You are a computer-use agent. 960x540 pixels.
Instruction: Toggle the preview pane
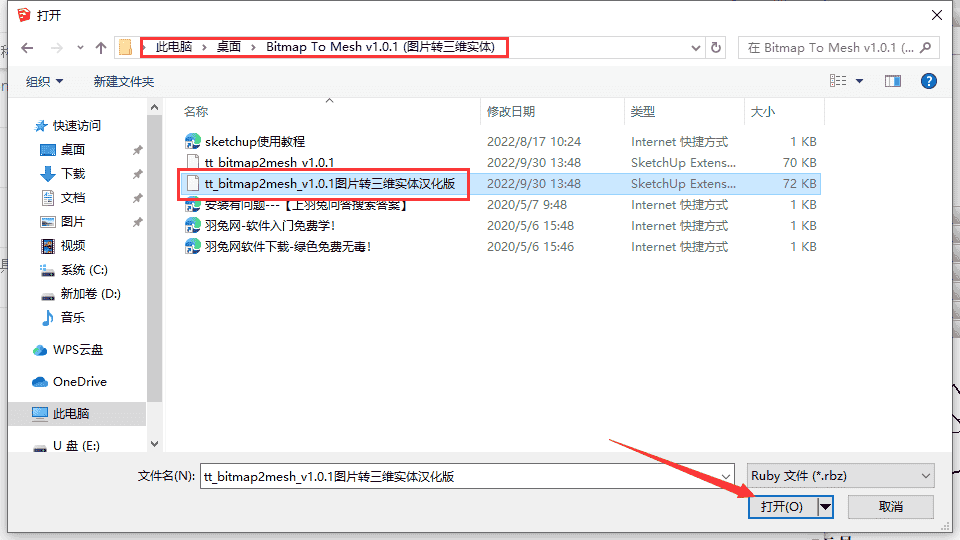click(893, 81)
